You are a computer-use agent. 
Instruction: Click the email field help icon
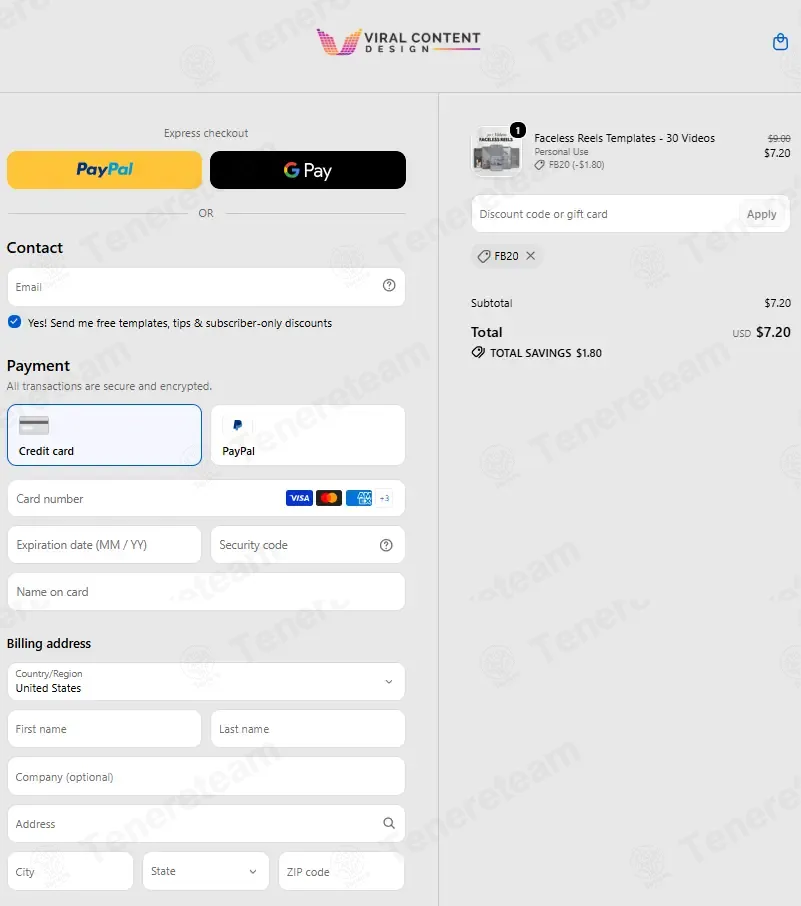pos(389,285)
